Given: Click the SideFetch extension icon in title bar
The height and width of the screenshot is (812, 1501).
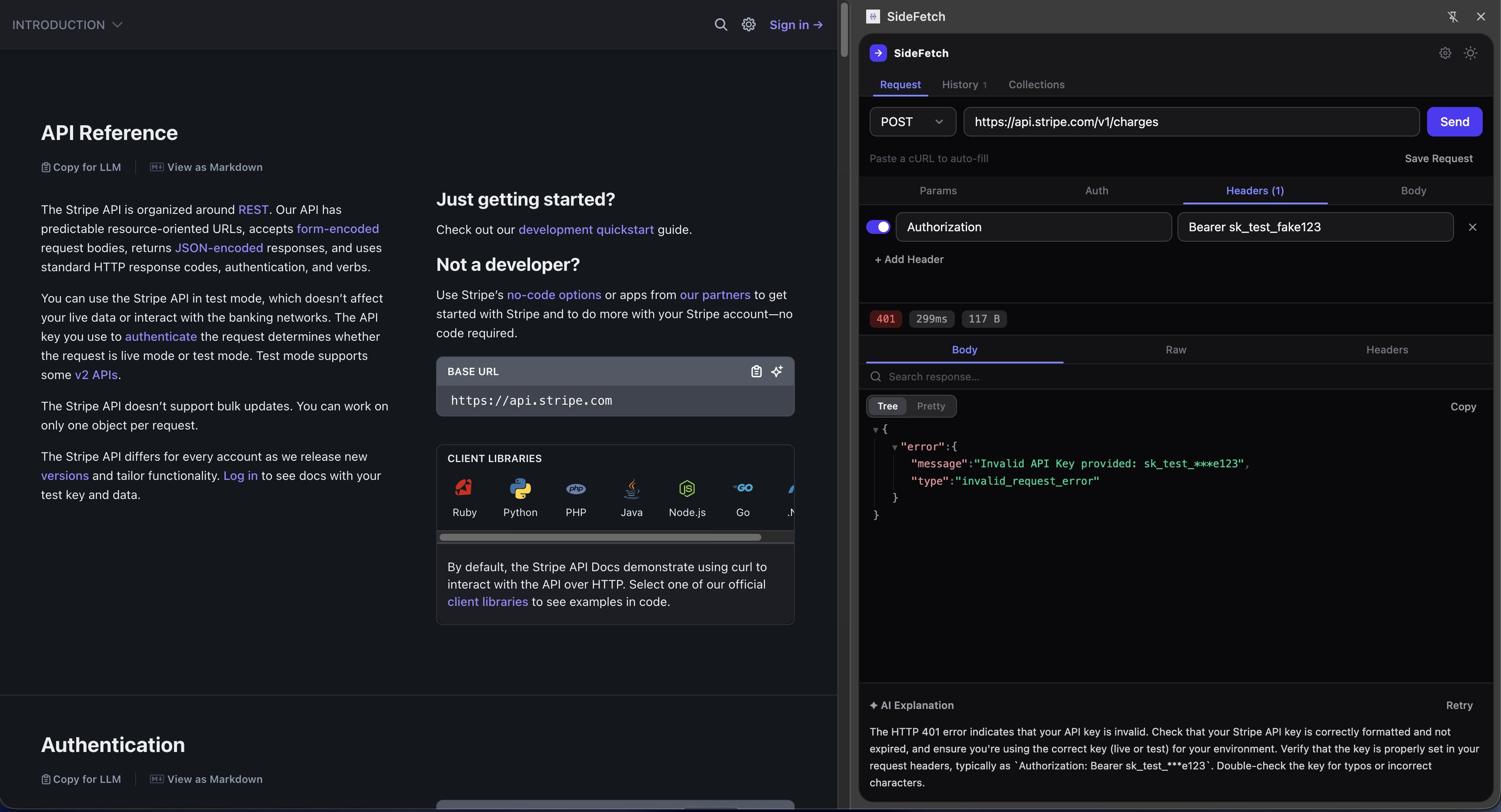Looking at the screenshot, I should 872,17.
